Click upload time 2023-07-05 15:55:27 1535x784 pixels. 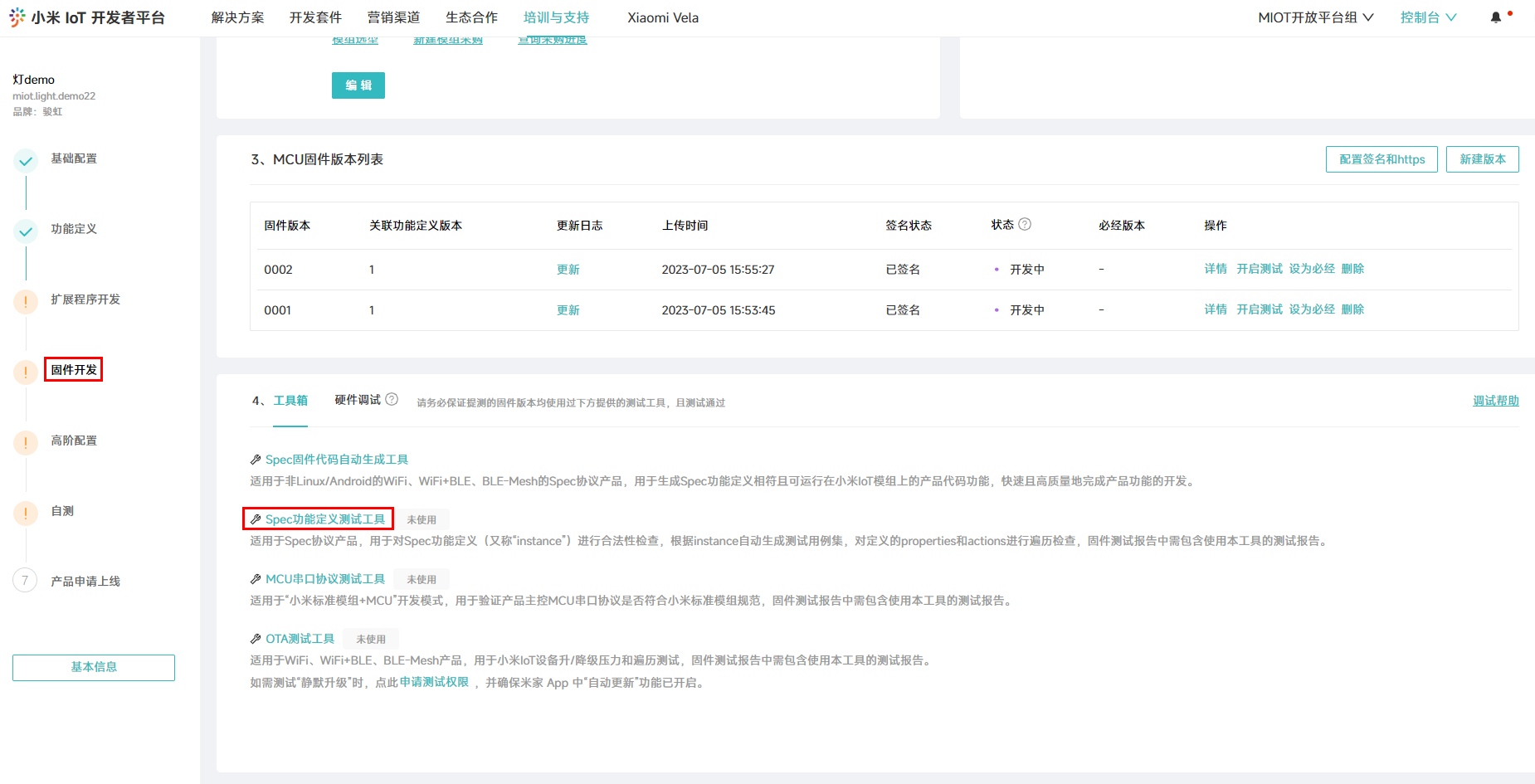(718, 270)
